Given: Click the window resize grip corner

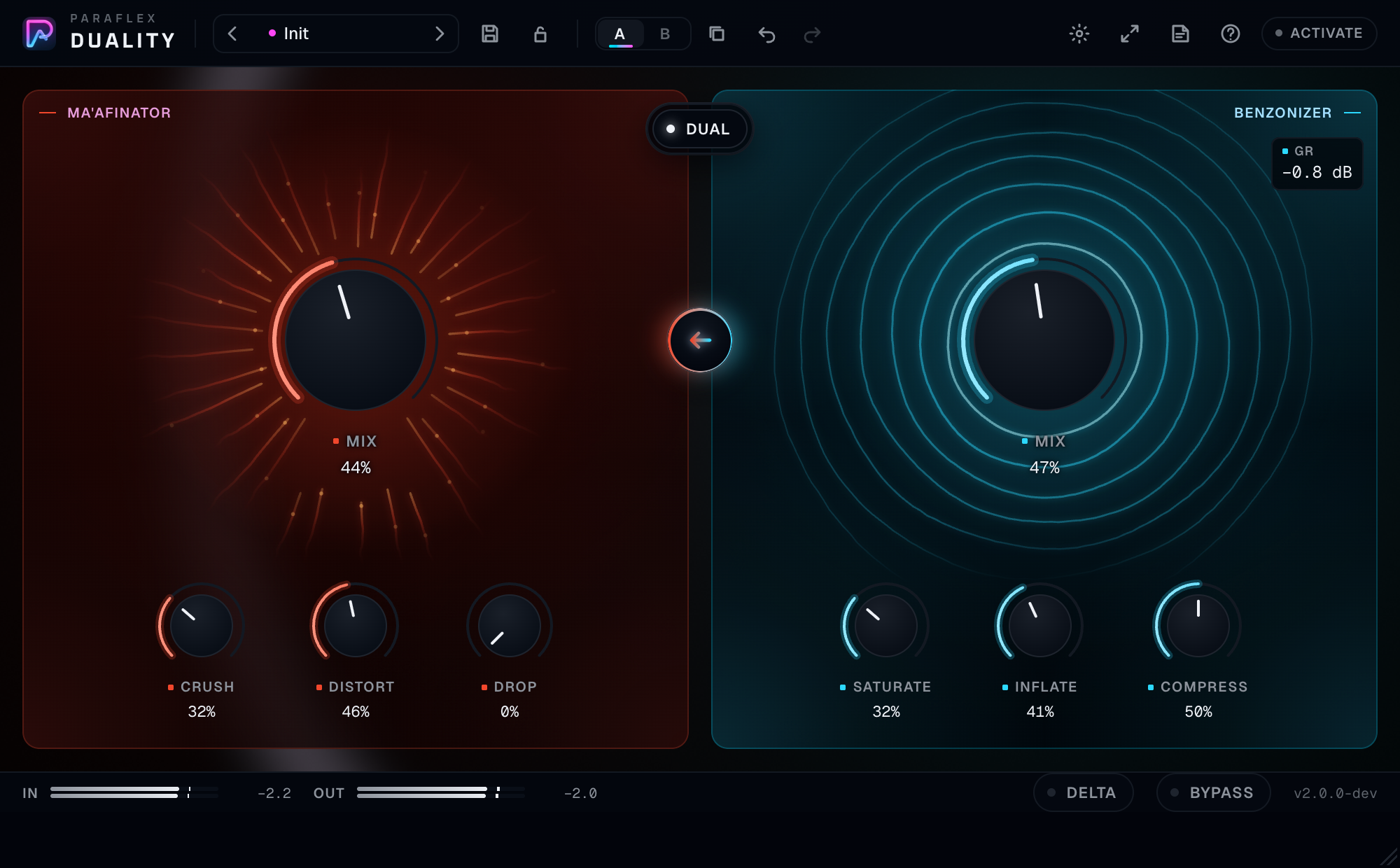Looking at the screenshot, I should 1389,857.
